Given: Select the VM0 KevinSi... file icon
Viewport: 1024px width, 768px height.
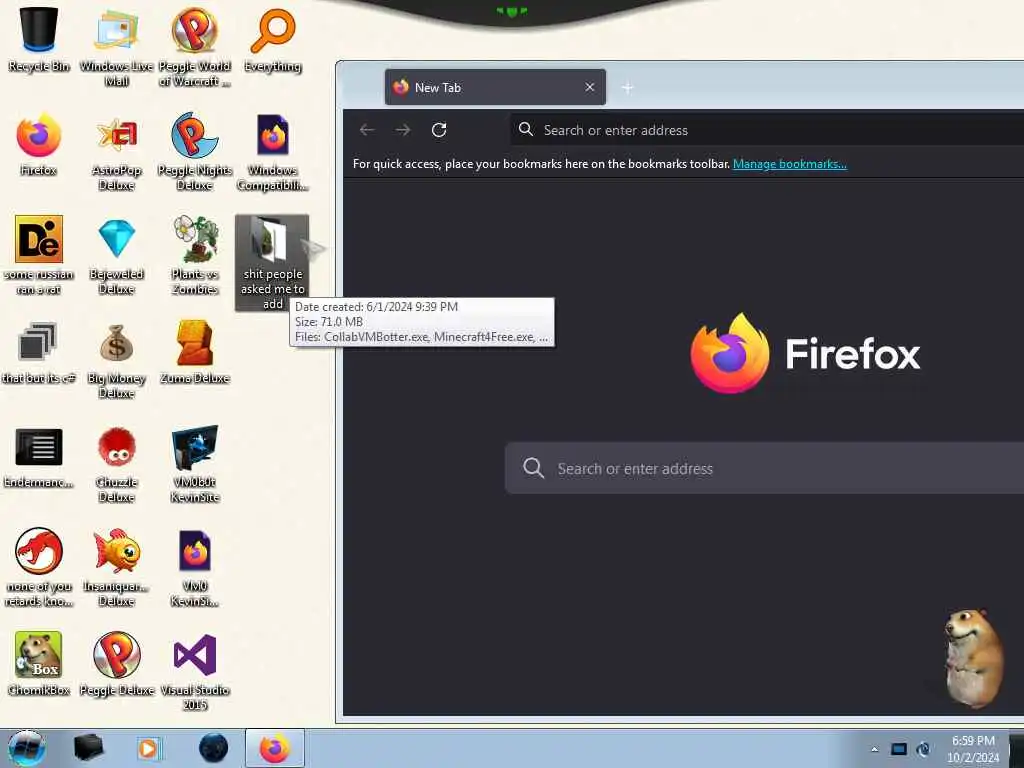Looking at the screenshot, I should (x=195, y=567).
